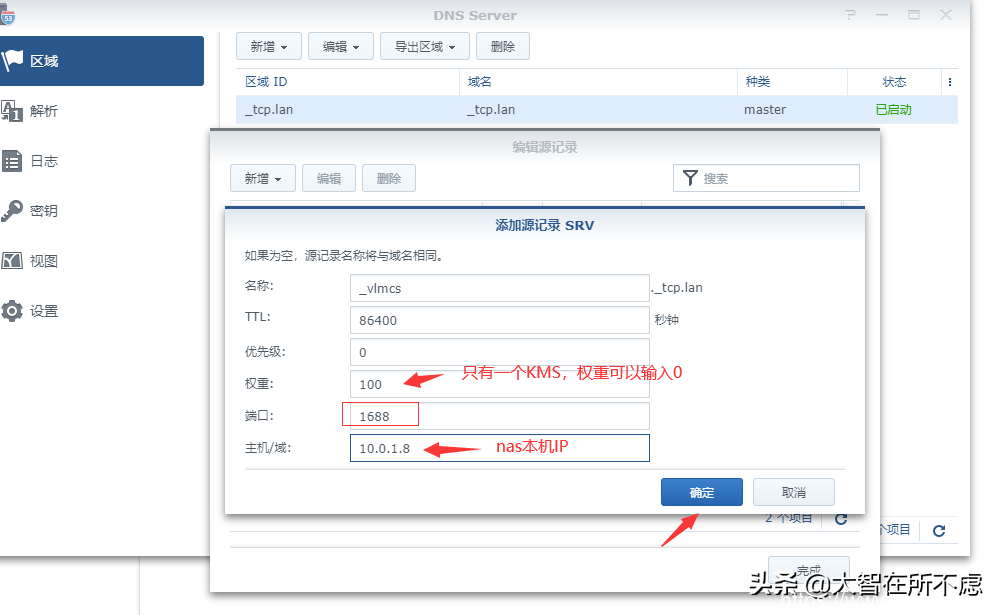
Task: Expand the 编辑 dropdown in DNS Server toolbar
Action: 340,47
